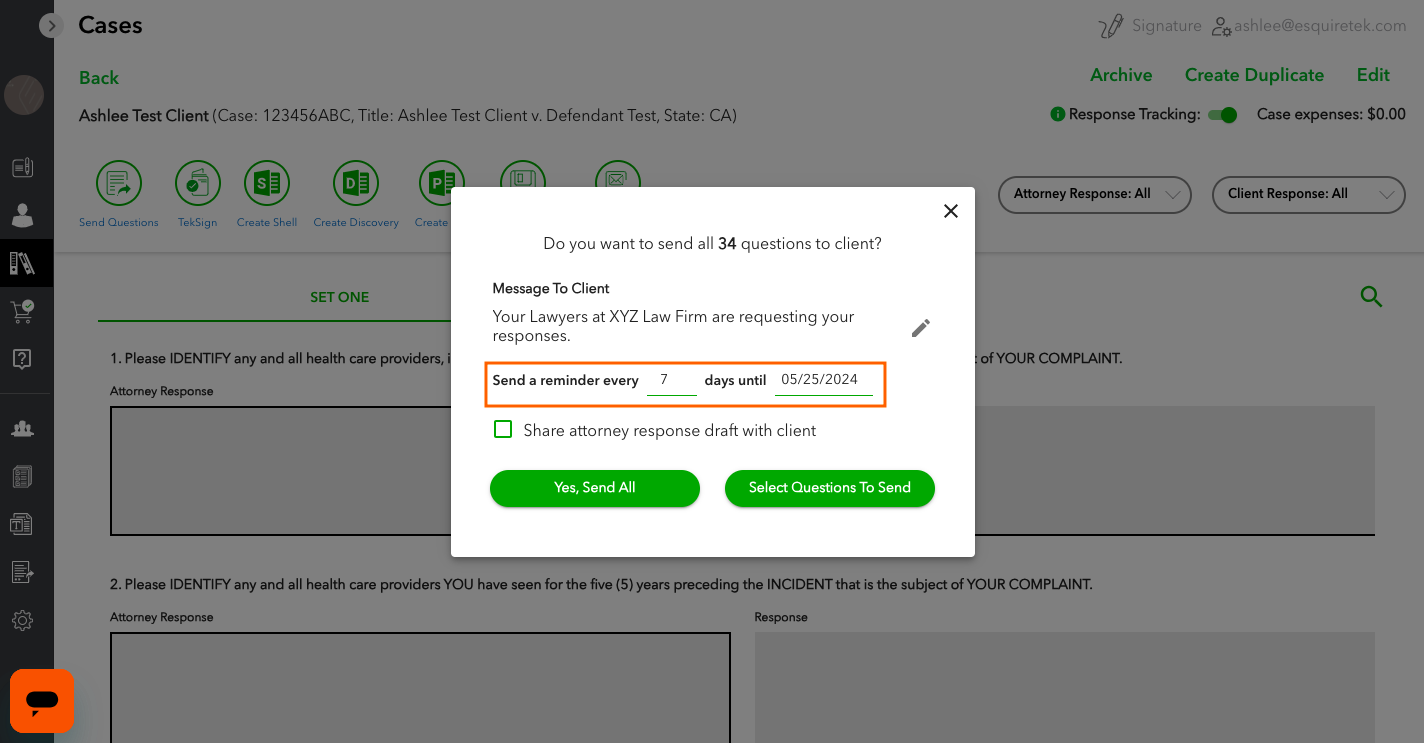Viewport: 1424px width, 743px height.
Task: Click the question mark help icon in sidebar
Action: click(22, 359)
